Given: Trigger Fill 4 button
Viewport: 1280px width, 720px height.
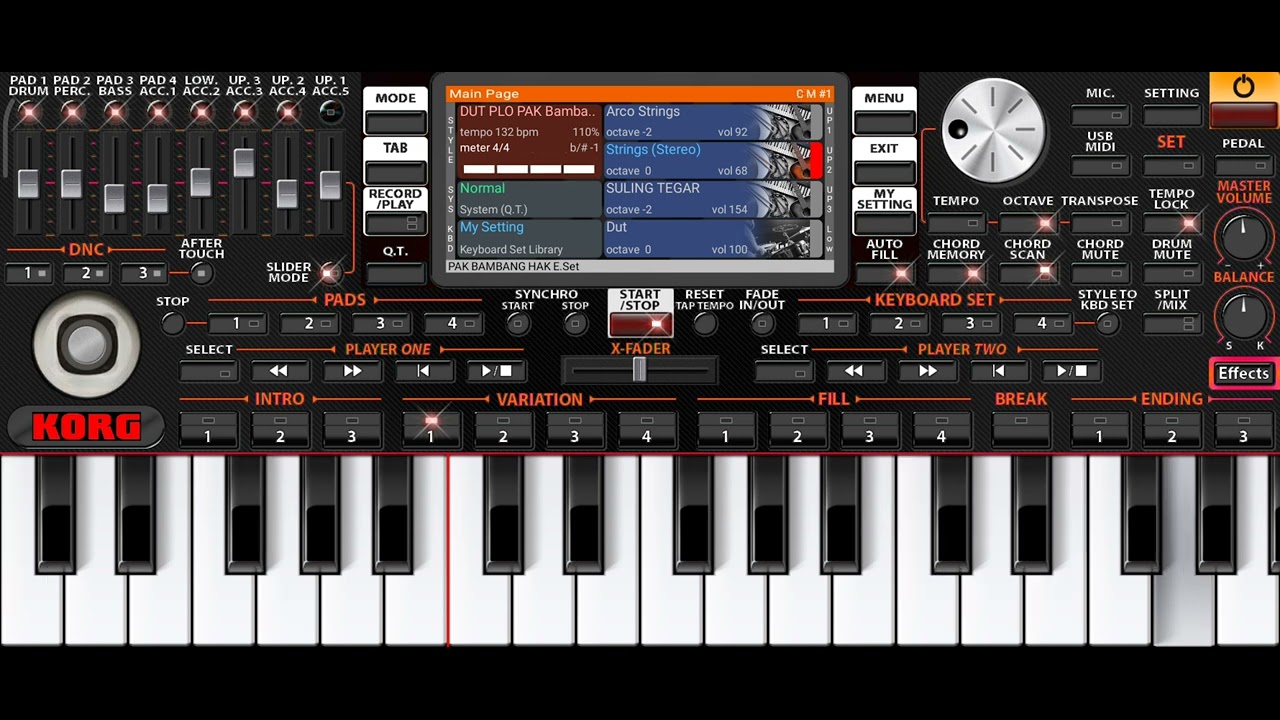Looking at the screenshot, I should click(x=941, y=429).
